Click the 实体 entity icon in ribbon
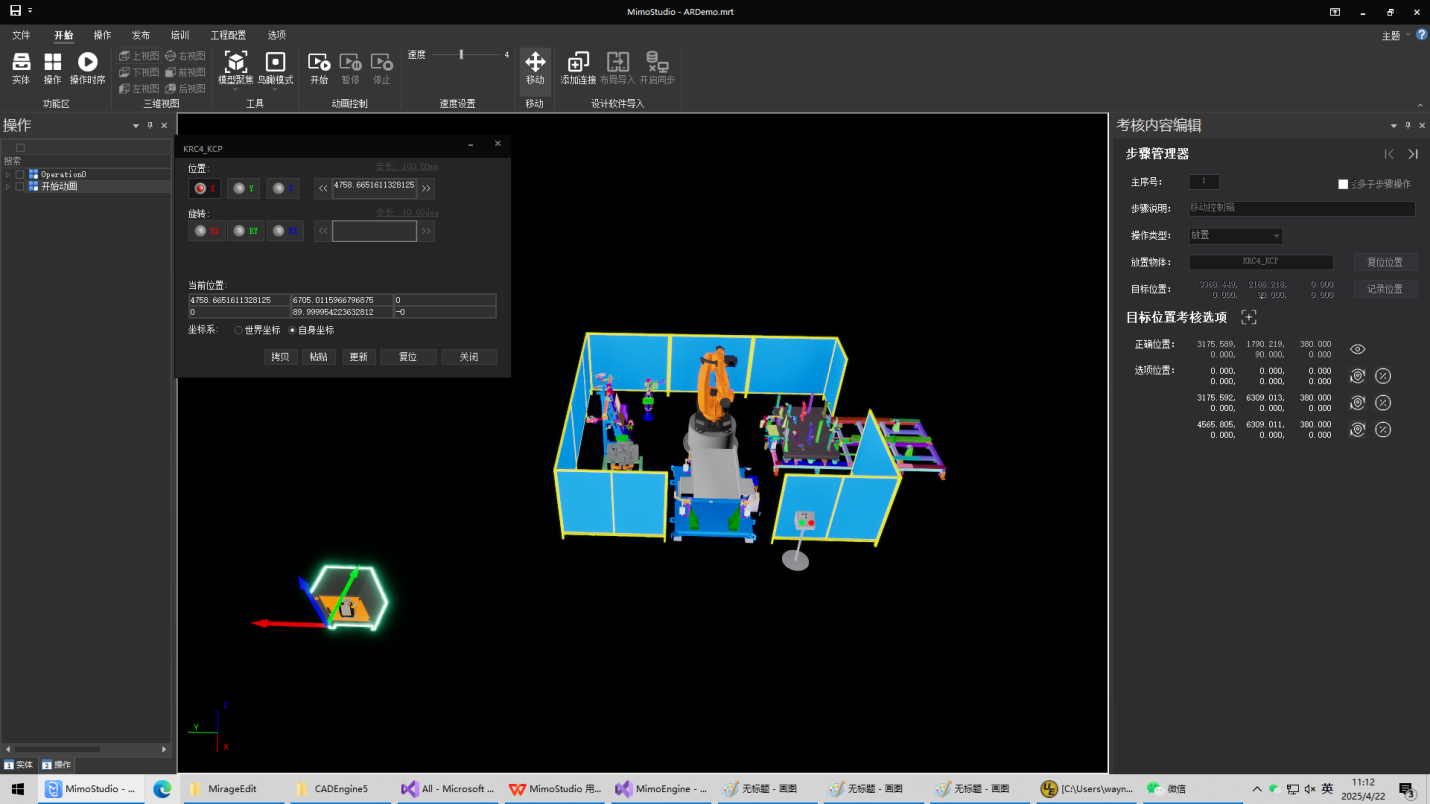Image resolution: width=1430 pixels, height=804 pixels. pyautogui.click(x=21, y=62)
